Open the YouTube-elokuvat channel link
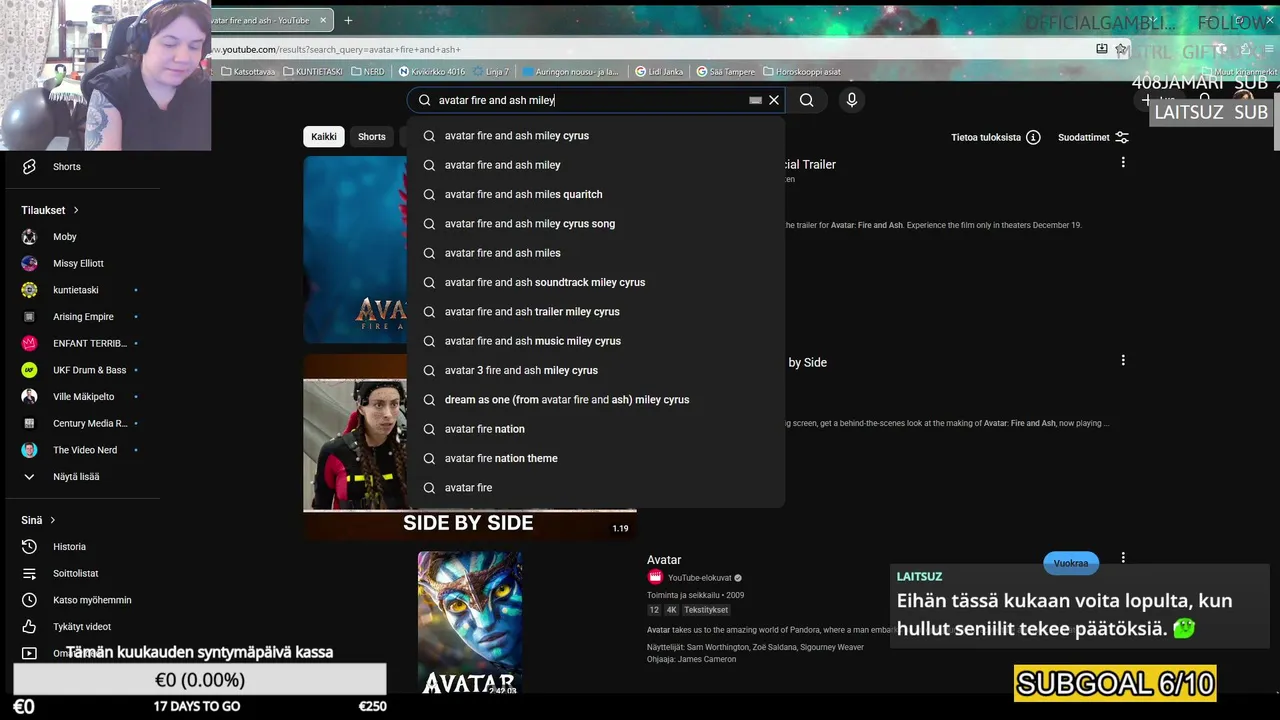The image size is (1280, 720). coord(699,577)
